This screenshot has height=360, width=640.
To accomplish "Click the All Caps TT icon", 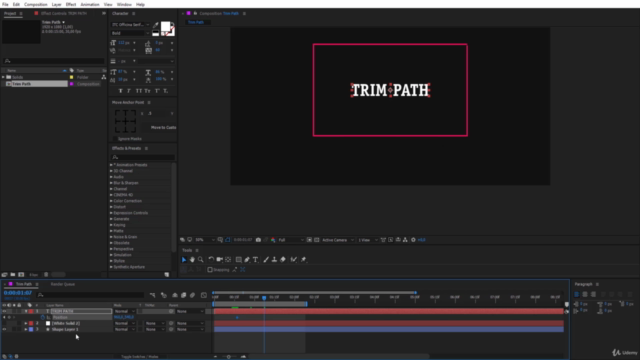I will click(x=139, y=91).
